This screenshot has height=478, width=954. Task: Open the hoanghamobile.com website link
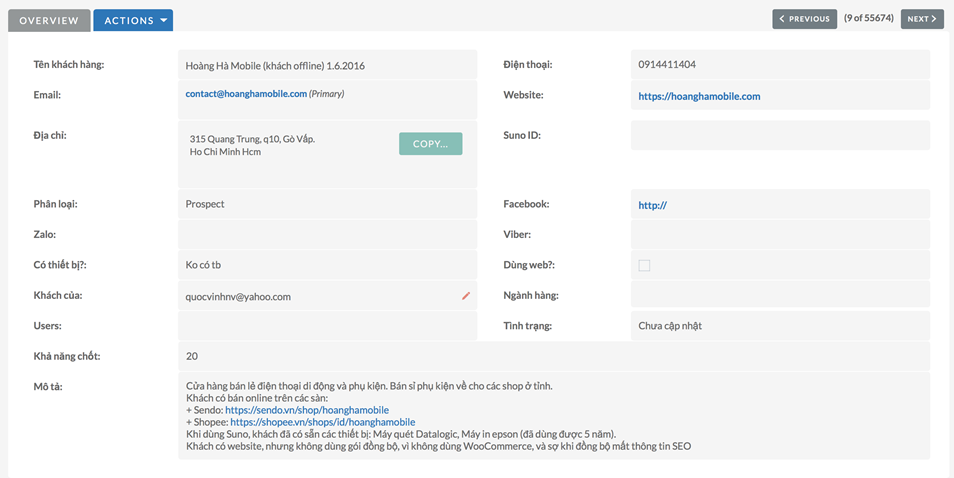click(699, 97)
